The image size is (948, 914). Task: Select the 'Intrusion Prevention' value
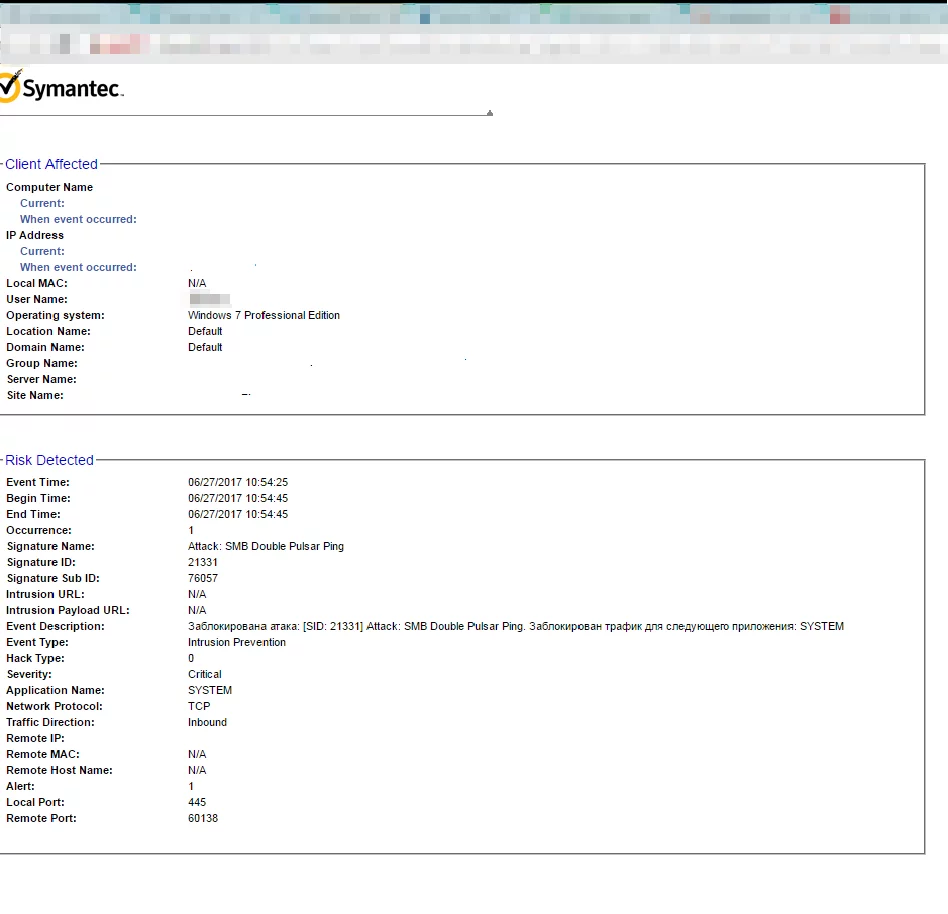pyautogui.click(x=237, y=643)
